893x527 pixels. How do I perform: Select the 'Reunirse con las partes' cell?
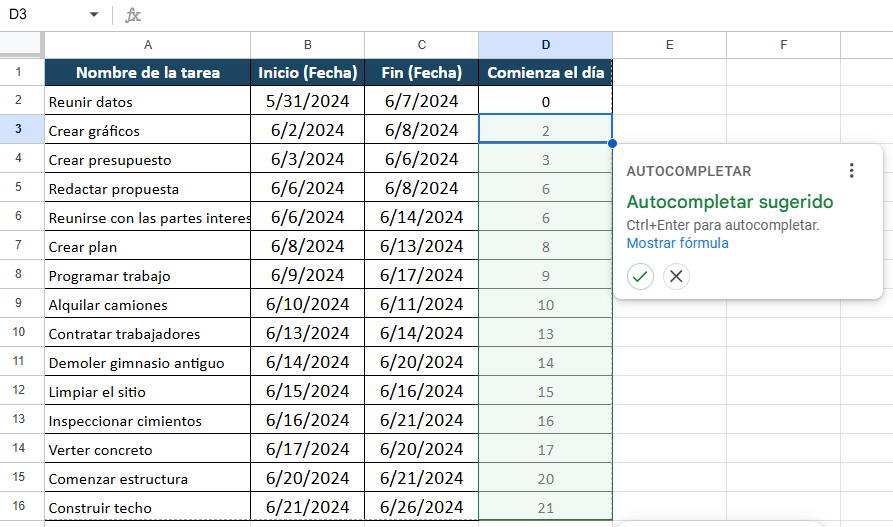click(x=148, y=217)
